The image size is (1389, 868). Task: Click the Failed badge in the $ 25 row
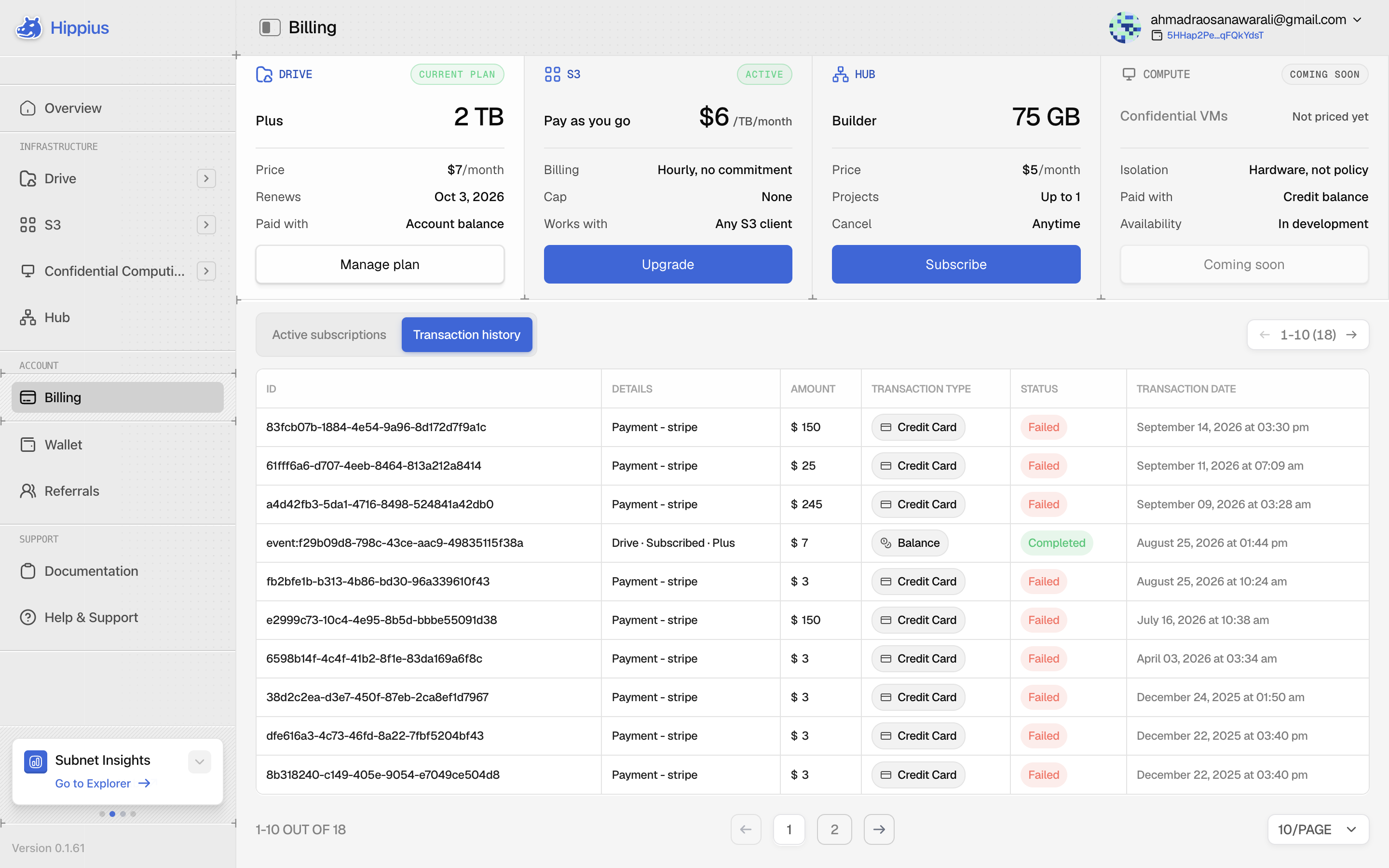pyautogui.click(x=1043, y=465)
